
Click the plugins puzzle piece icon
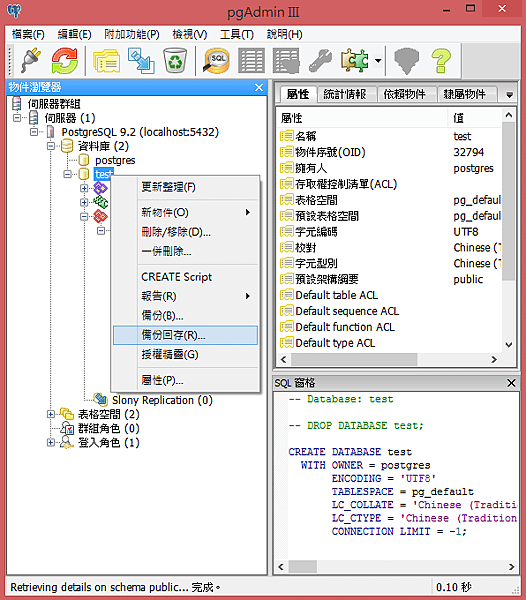tap(355, 60)
